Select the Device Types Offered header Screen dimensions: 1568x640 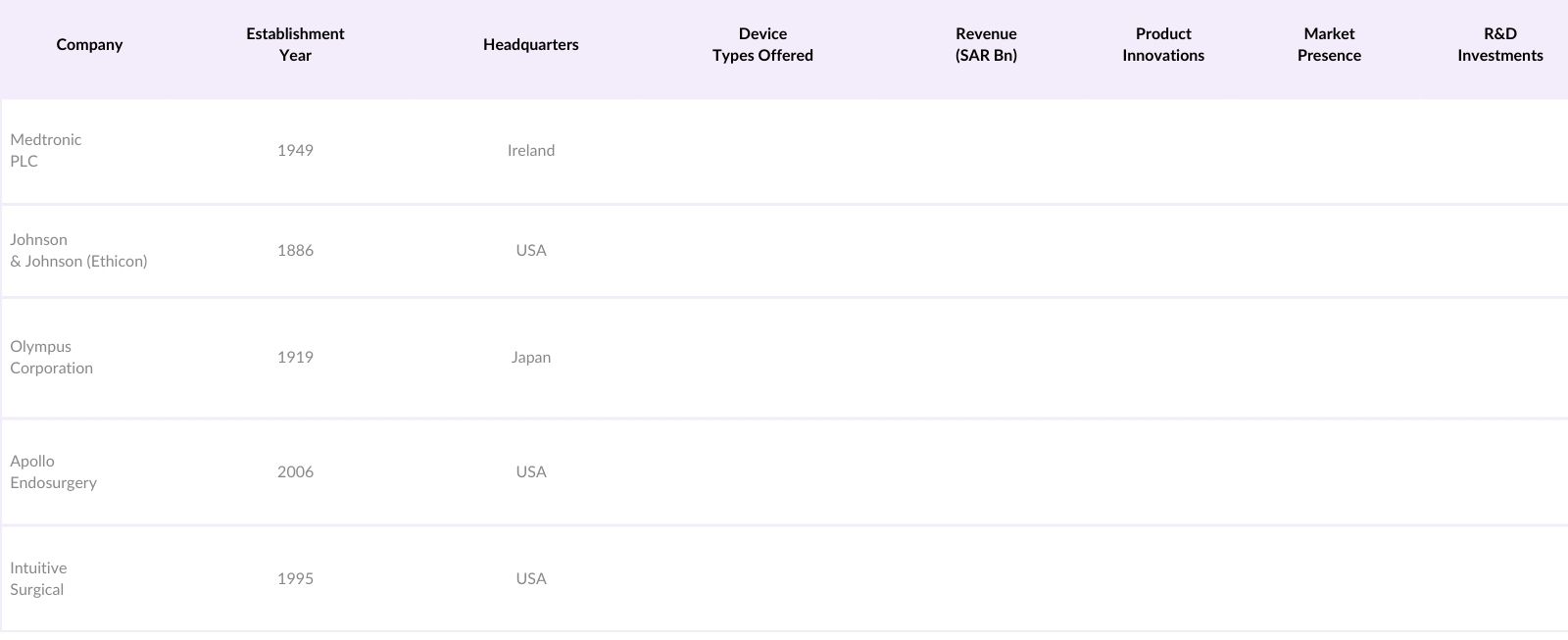tap(762, 45)
